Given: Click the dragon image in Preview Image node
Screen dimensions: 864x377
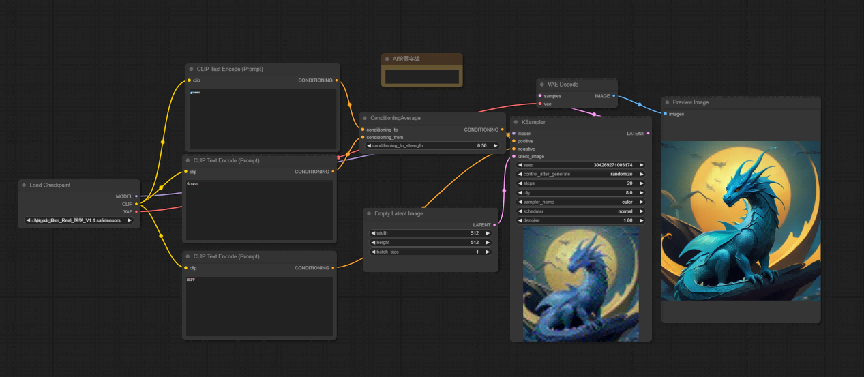Looking at the screenshot, I should click(741, 220).
